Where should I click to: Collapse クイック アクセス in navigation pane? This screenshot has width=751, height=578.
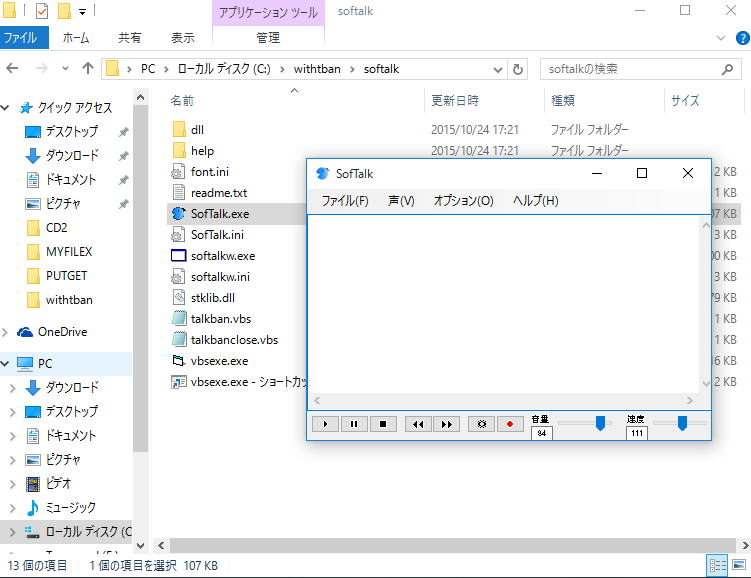(x=5, y=108)
